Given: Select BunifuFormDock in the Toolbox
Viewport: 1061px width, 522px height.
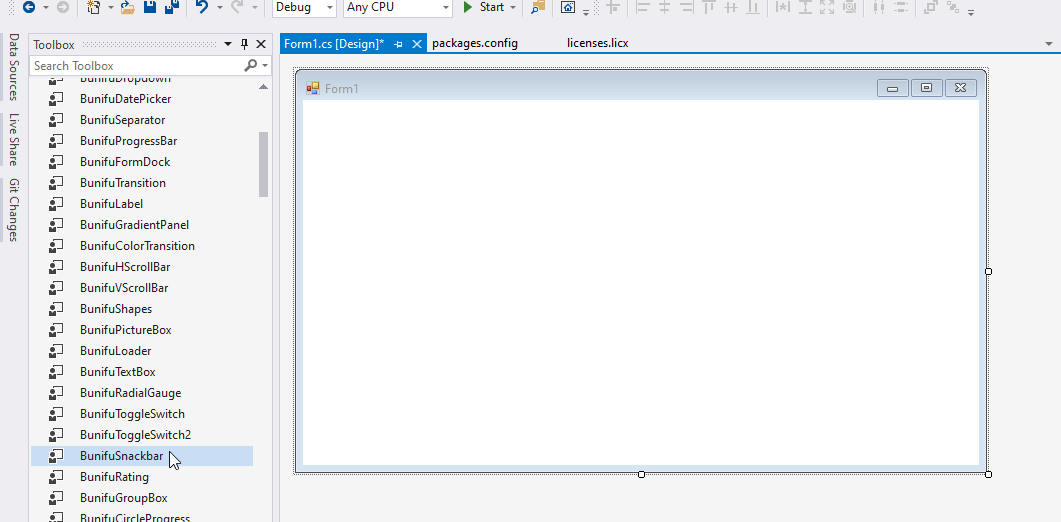Looking at the screenshot, I should tap(142, 162).
